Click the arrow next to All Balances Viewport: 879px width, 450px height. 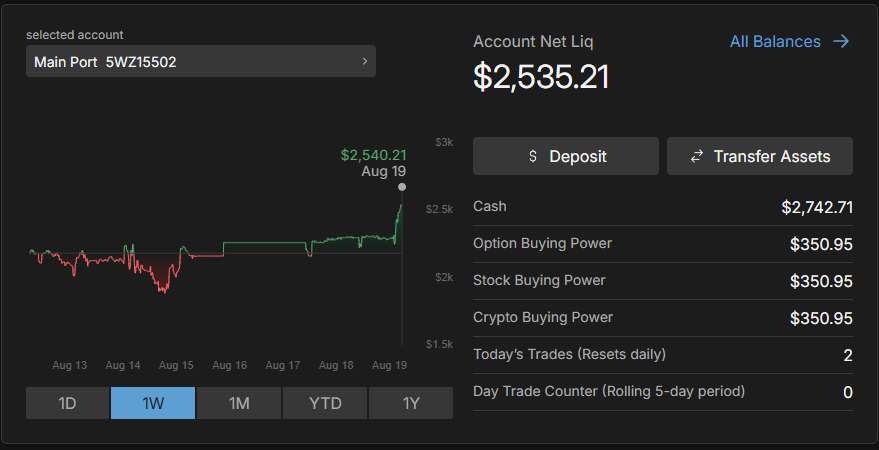pos(841,42)
